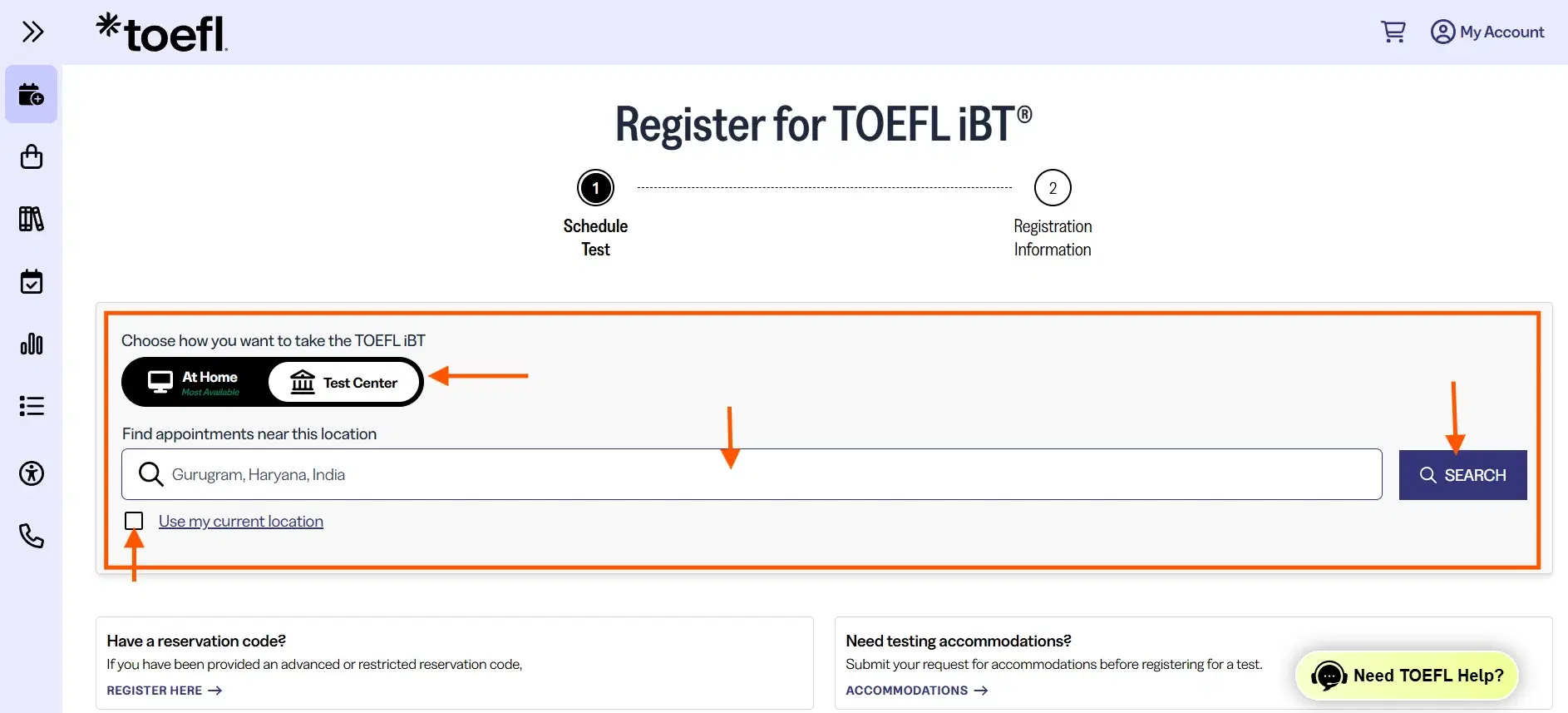Switch to the Test Center option
This screenshot has height=713, width=1568.
tap(344, 382)
